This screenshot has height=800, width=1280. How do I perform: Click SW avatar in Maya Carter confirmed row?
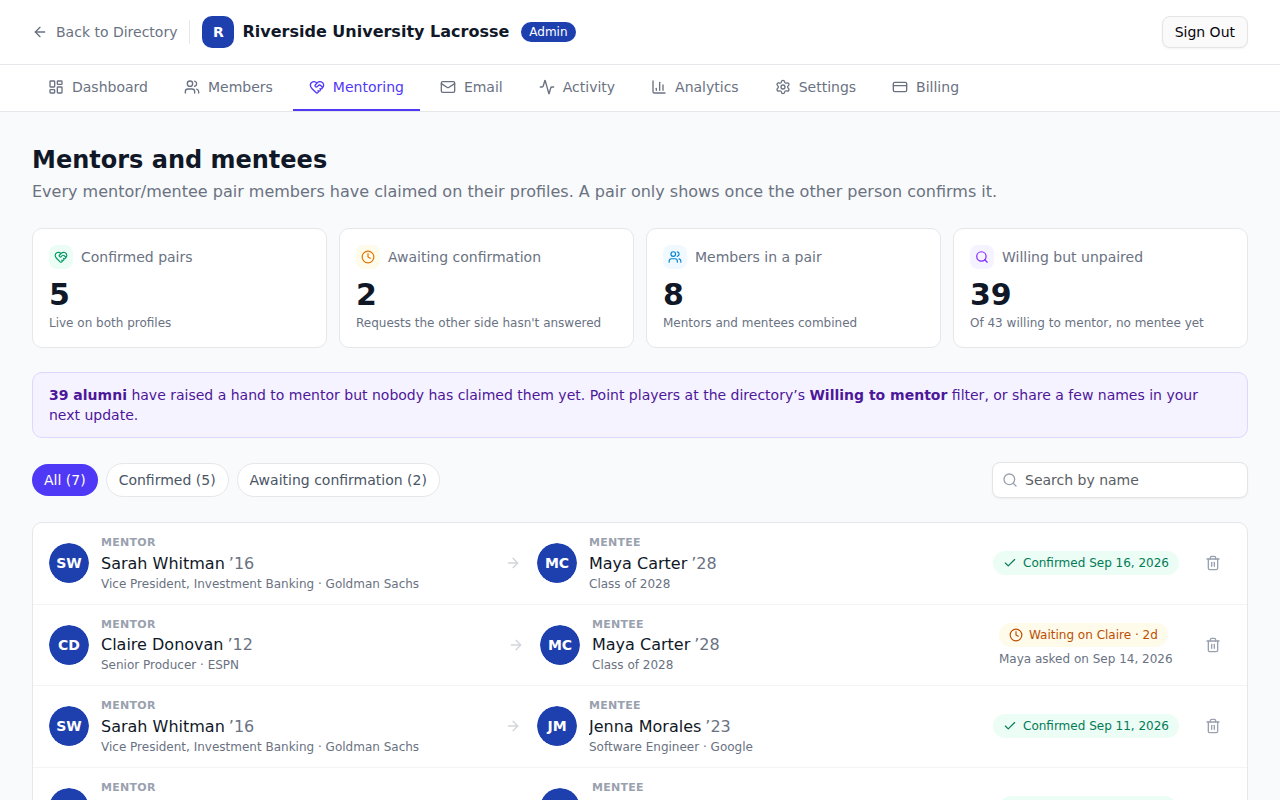coord(69,563)
